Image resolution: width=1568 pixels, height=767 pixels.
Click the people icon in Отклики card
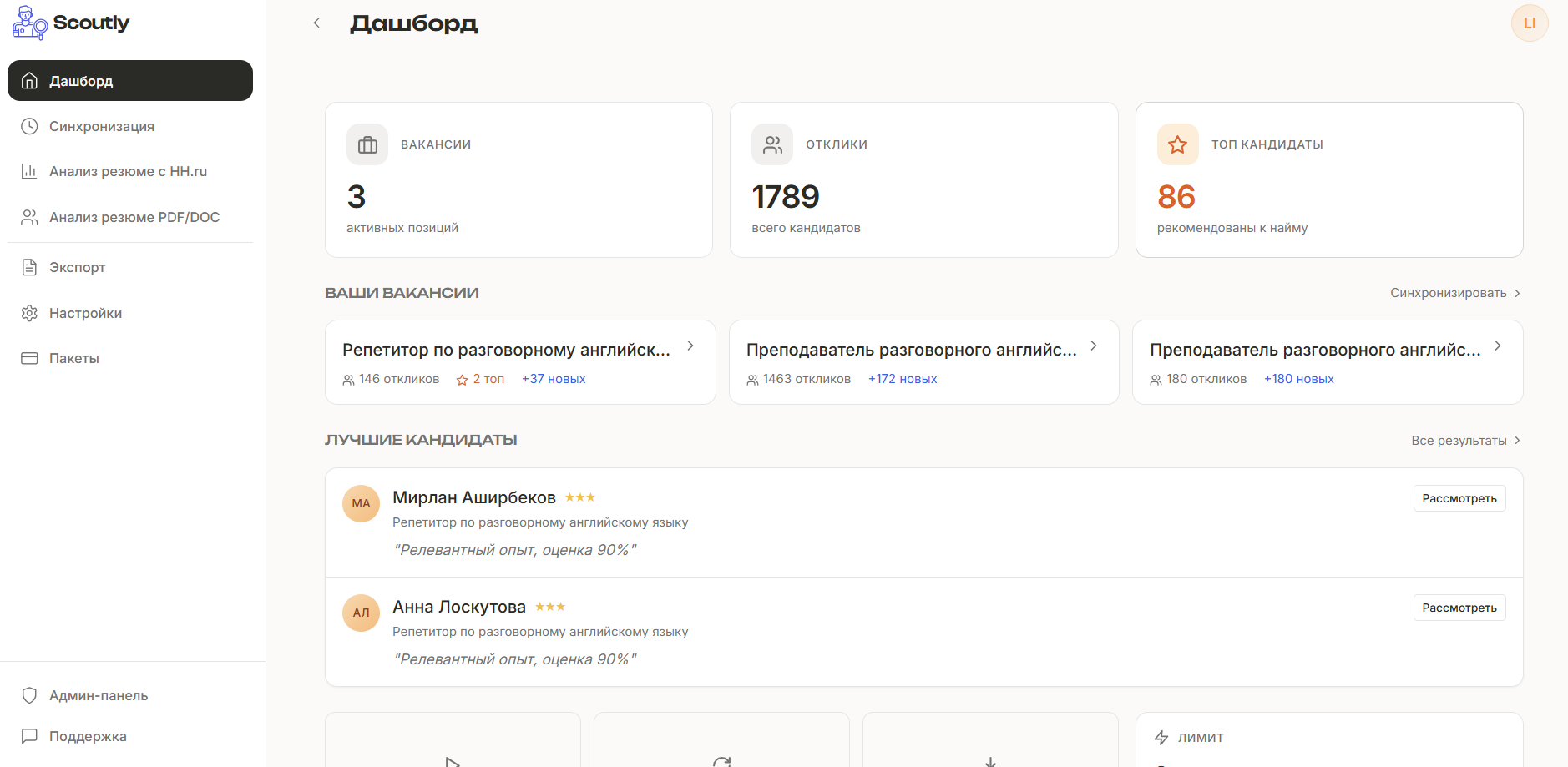click(772, 145)
